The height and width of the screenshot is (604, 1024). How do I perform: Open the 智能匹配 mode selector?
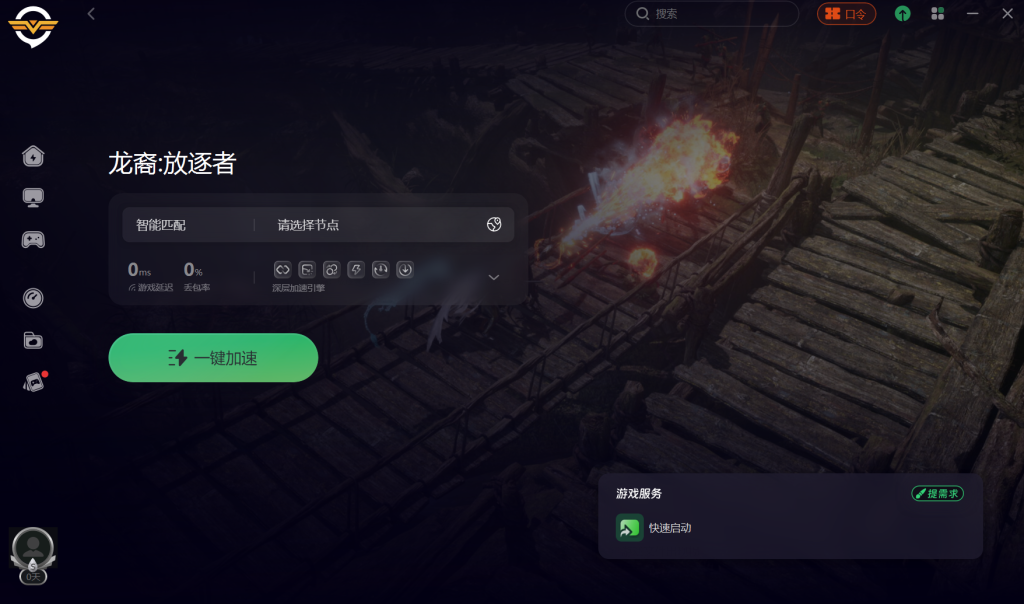pos(161,225)
